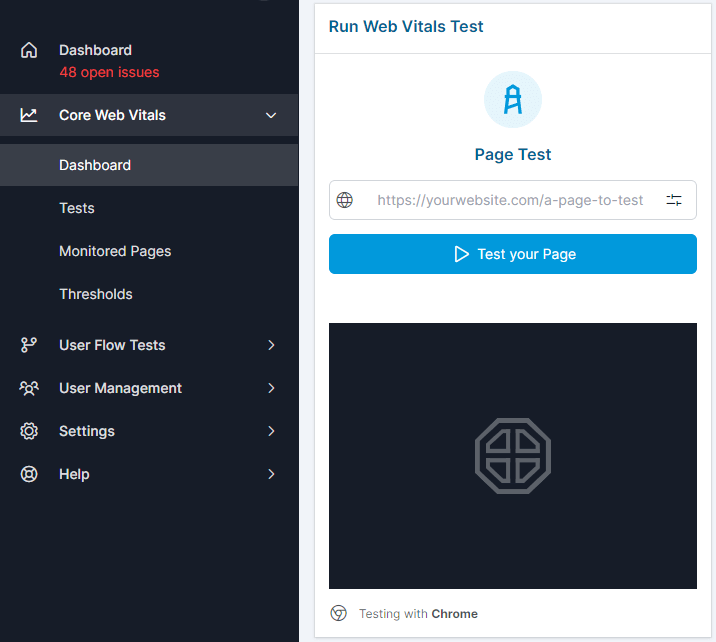Click the play icon on Test button

click(x=462, y=254)
